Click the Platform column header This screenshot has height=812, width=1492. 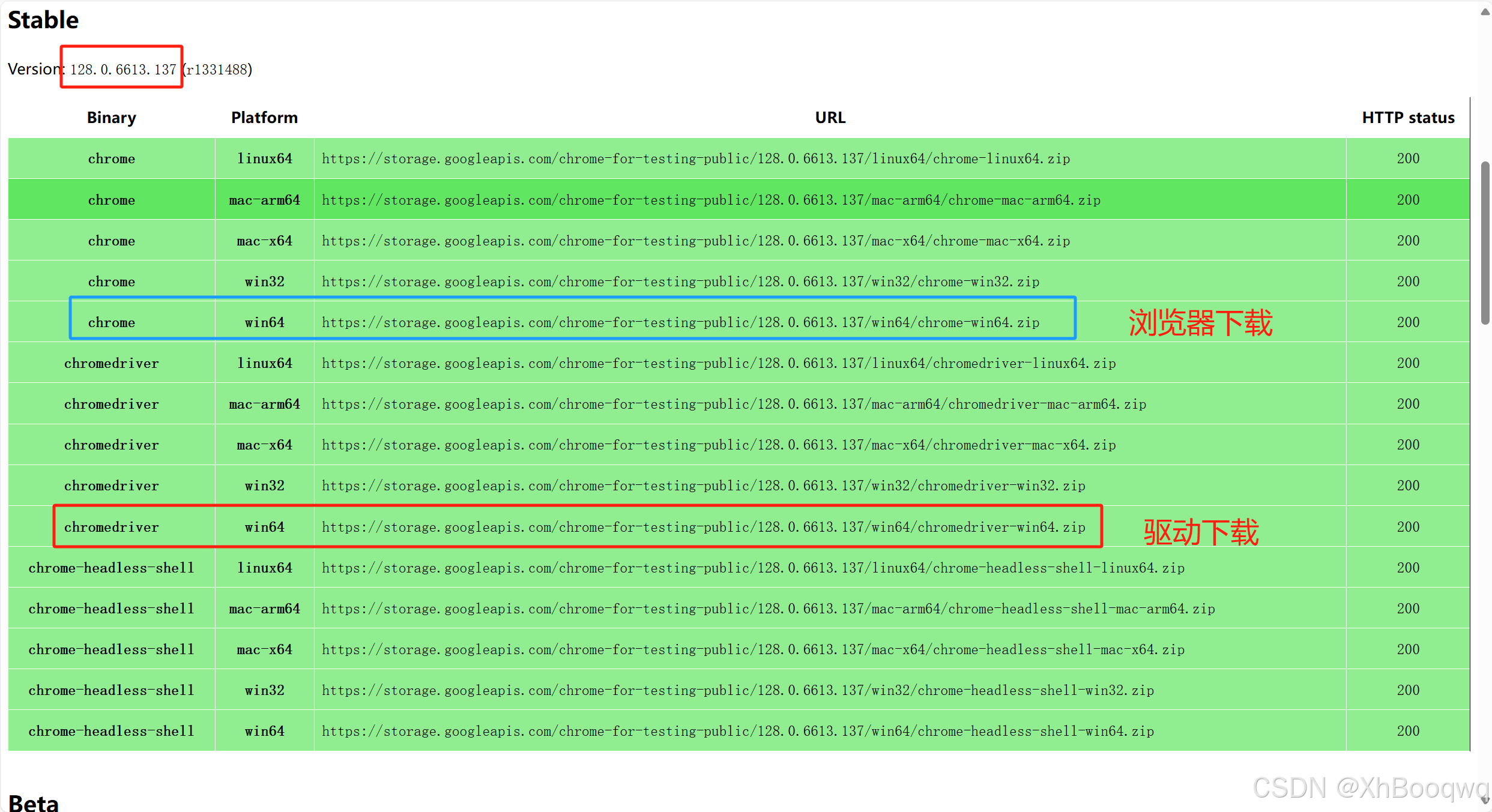pos(264,118)
